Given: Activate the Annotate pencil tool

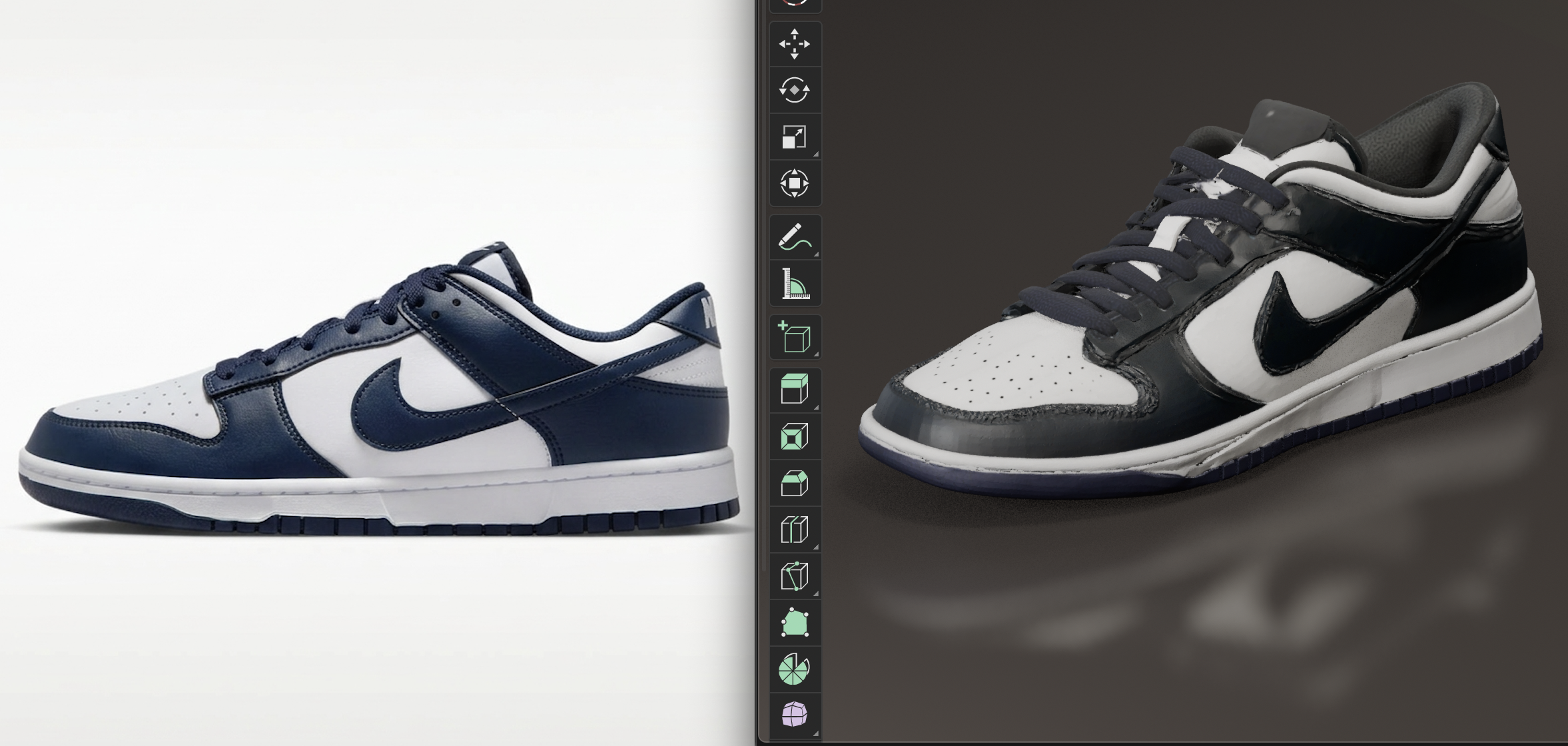Looking at the screenshot, I should pos(795,238).
